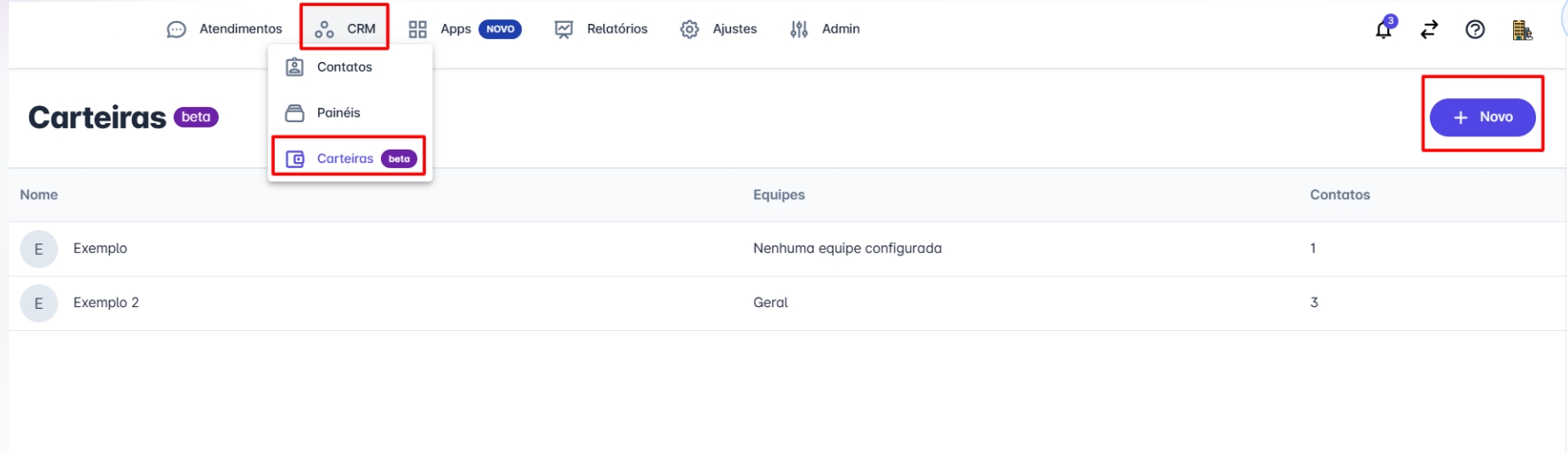The width and height of the screenshot is (1568, 454).
Task: Click the Apps grid icon
Action: click(x=417, y=29)
